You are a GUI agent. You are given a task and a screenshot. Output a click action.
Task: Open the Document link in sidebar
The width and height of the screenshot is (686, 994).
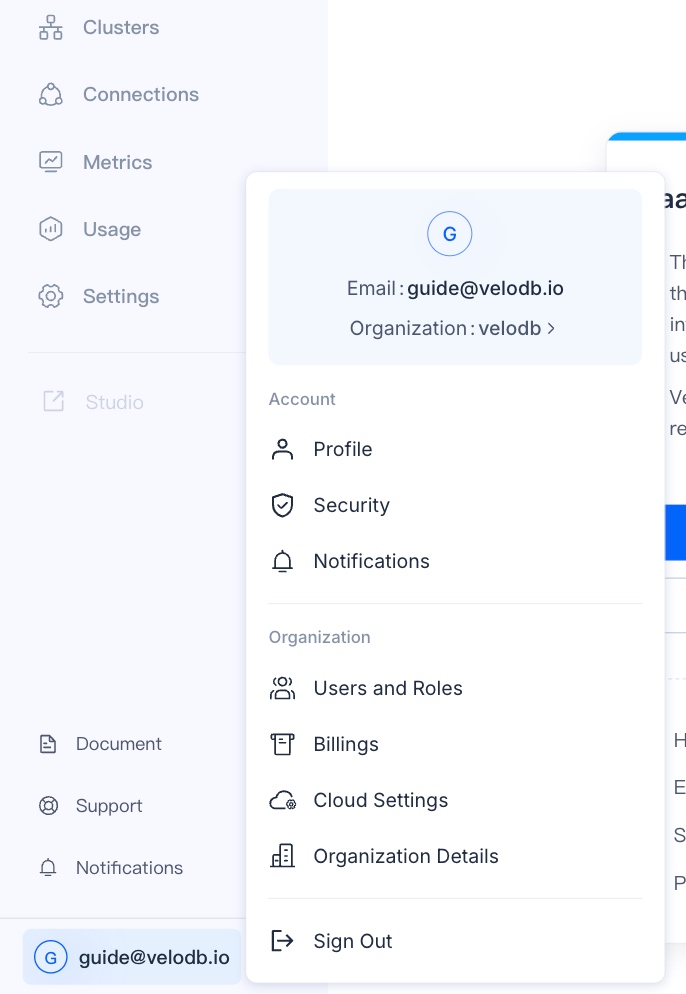coord(118,744)
